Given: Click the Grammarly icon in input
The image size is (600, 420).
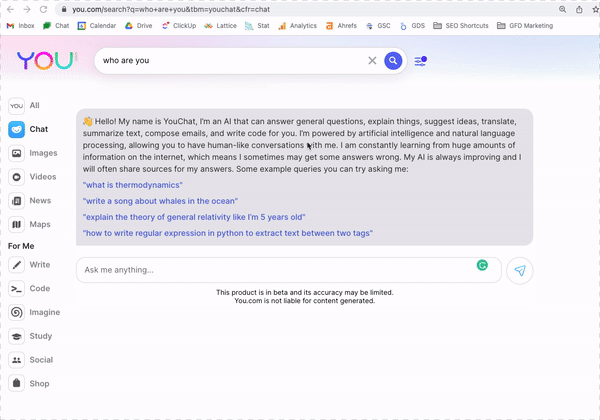Looking at the screenshot, I should click(x=482, y=266).
